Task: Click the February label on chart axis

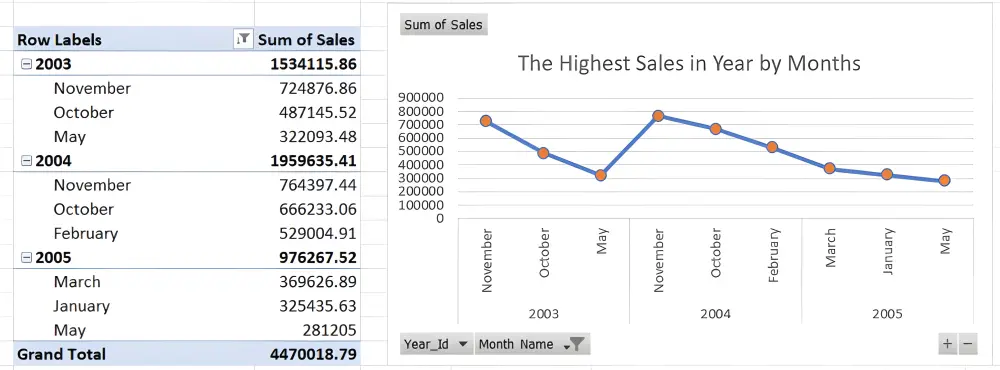Action: point(773,255)
